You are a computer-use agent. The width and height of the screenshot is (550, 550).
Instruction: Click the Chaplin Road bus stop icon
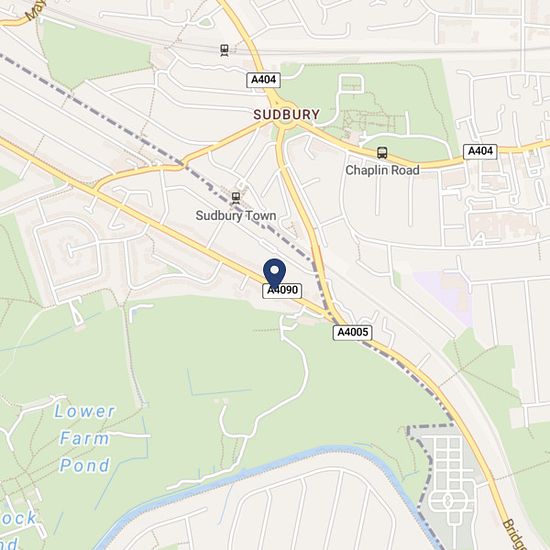[x=382, y=153]
